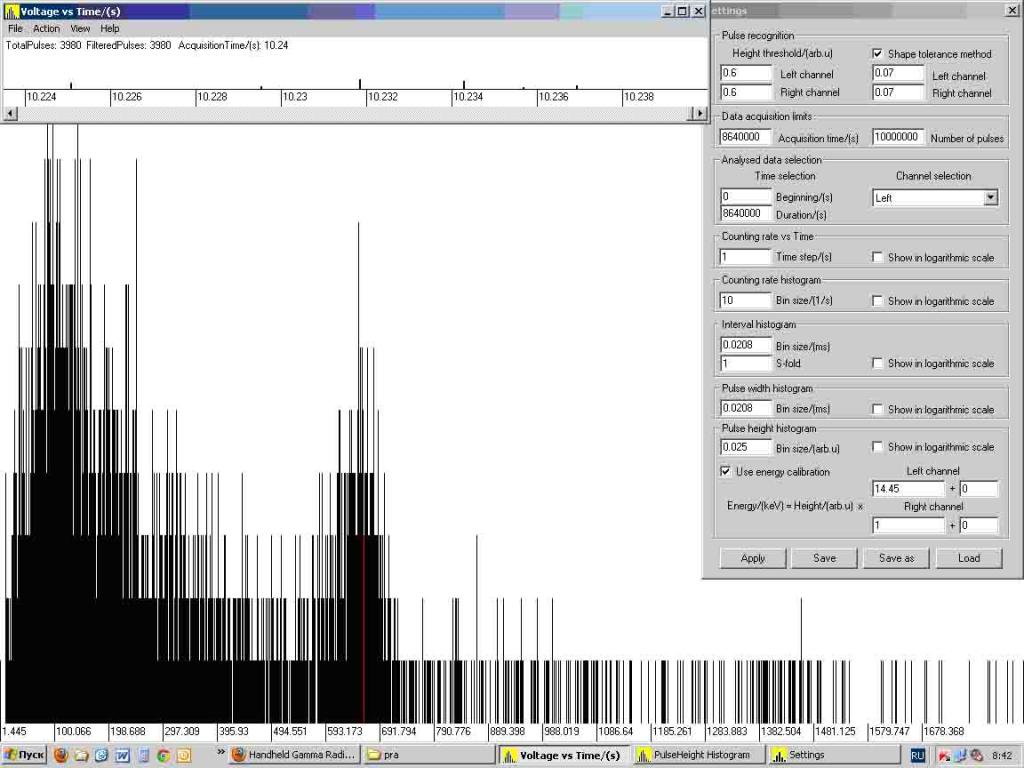Viewport: 1024px width, 768px height.
Task: Open the Channel selection dropdown
Action: pos(990,198)
